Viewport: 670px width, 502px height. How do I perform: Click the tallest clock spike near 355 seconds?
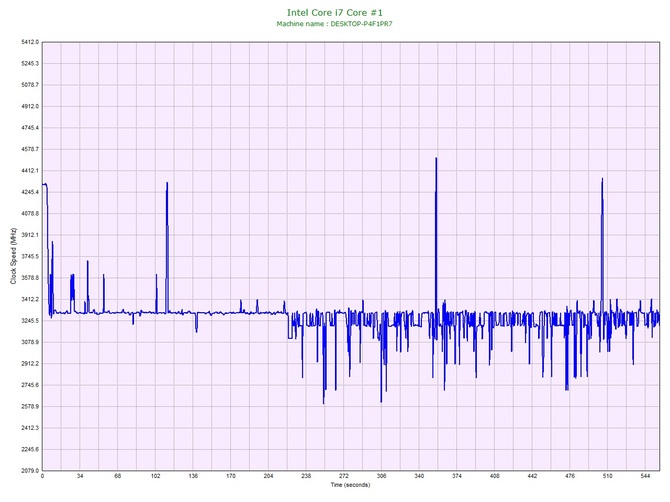(x=436, y=159)
